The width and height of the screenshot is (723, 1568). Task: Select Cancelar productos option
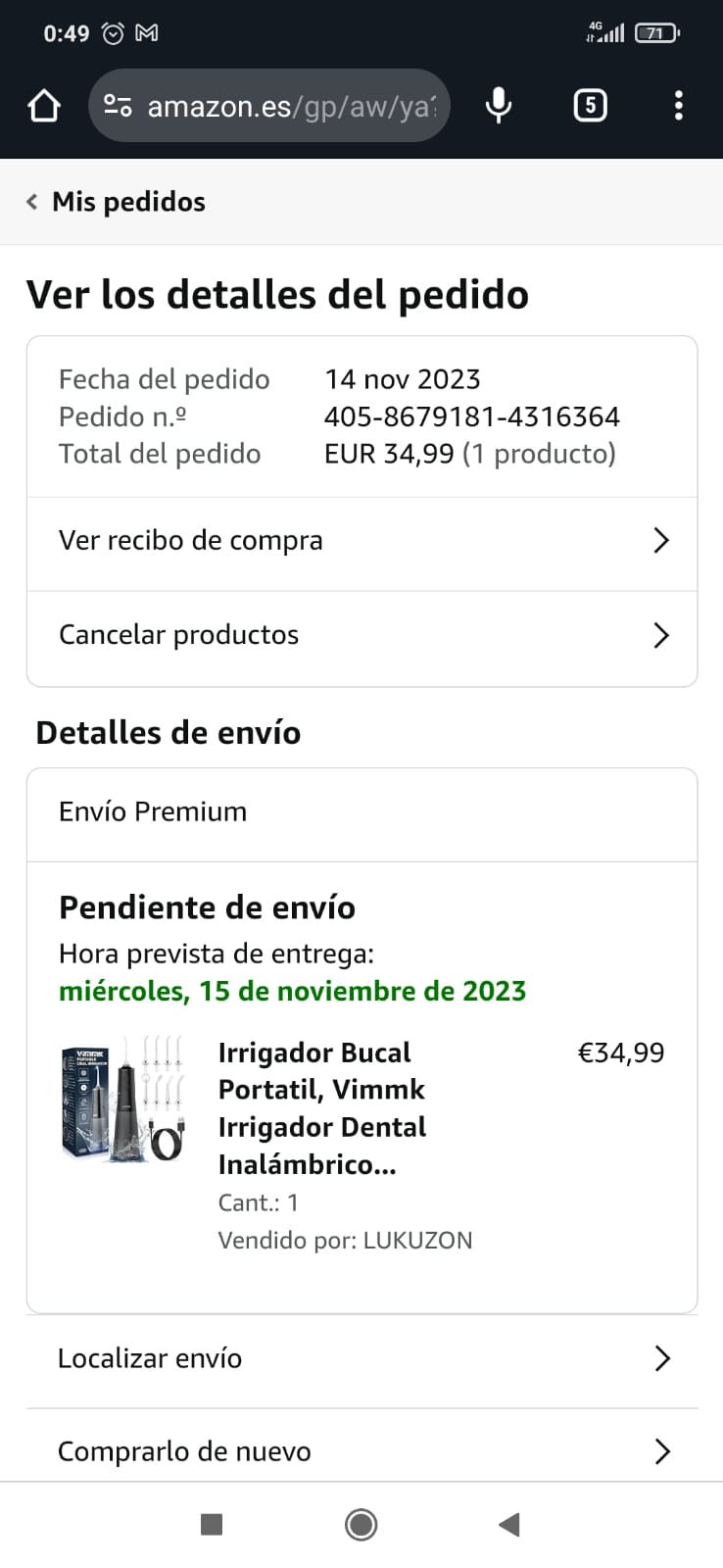point(361,636)
